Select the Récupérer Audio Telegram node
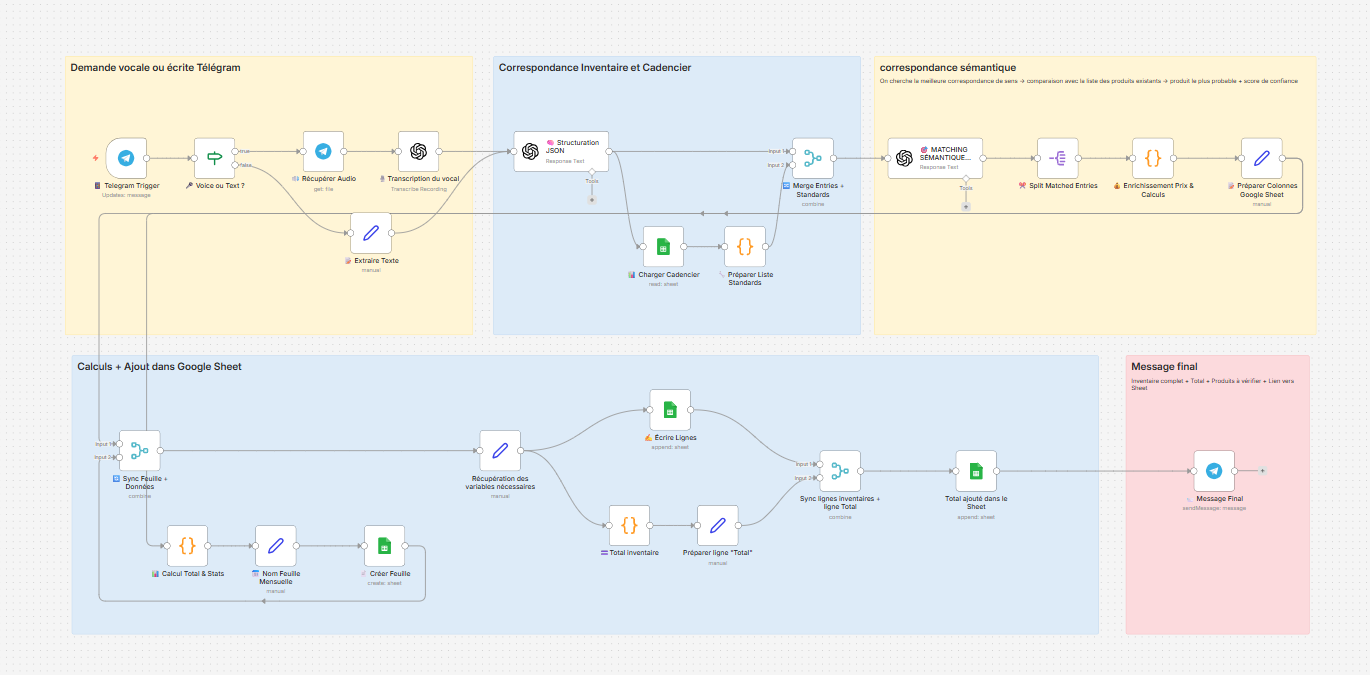 click(323, 151)
